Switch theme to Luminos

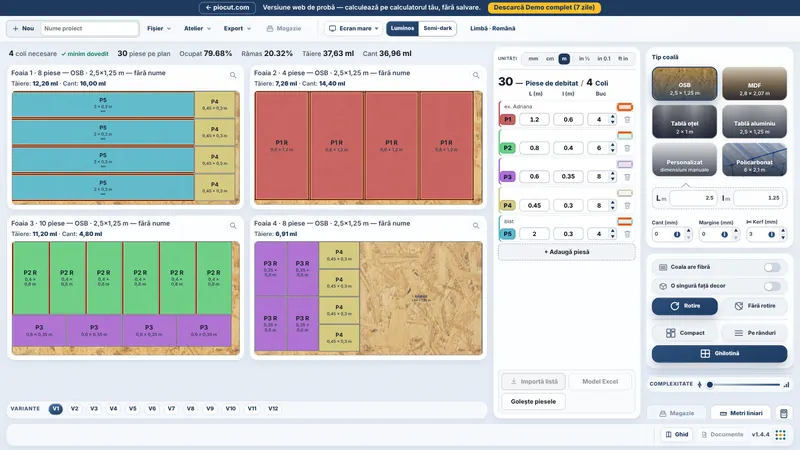click(x=403, y=29)
